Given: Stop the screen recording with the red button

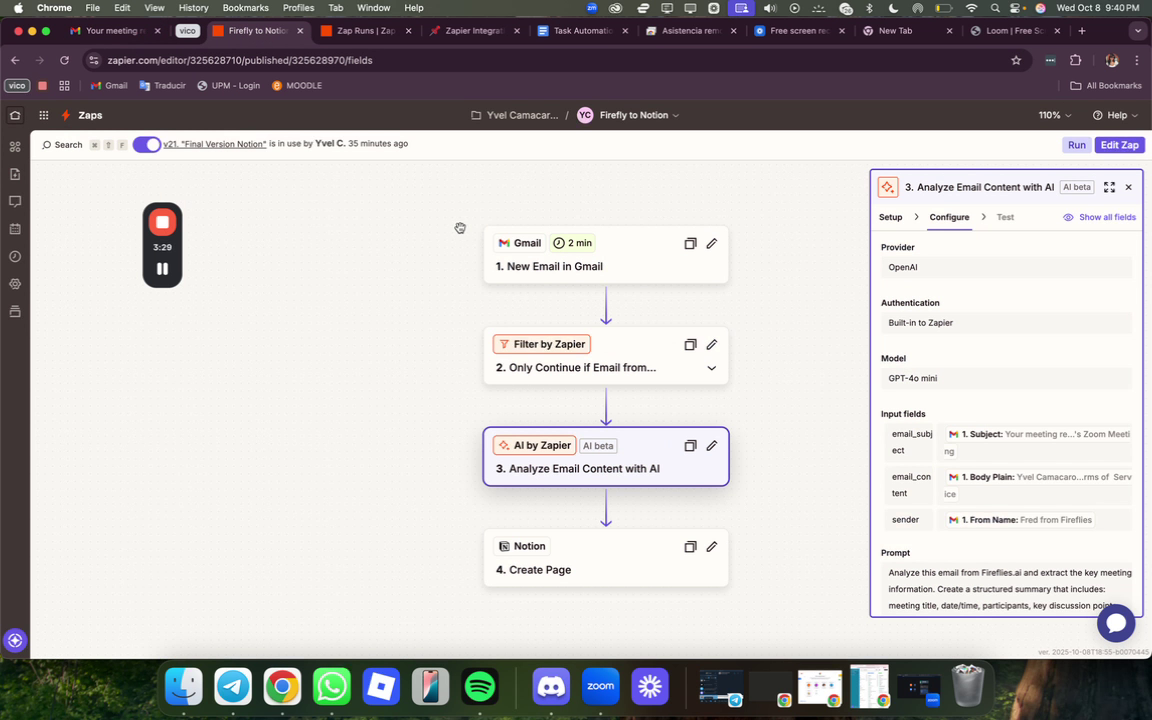Looking at the screenshot, I should click(162, 222).
